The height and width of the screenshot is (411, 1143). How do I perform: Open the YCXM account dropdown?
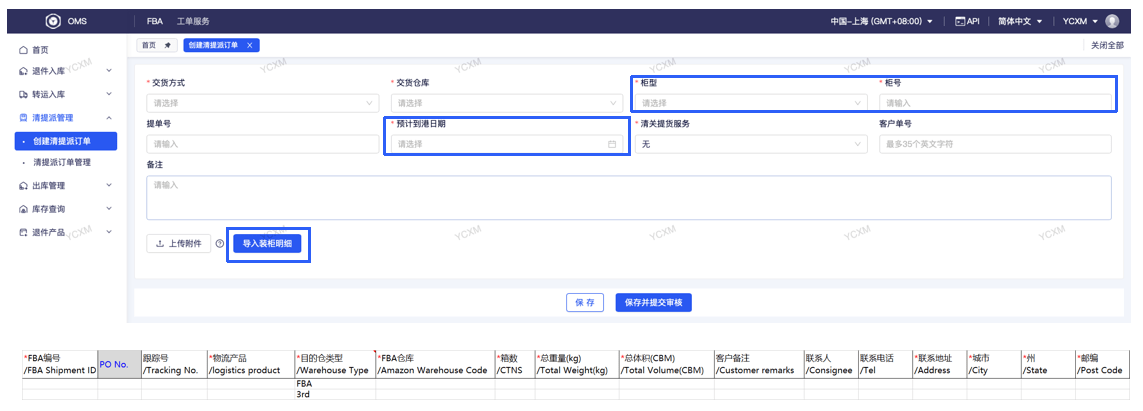coord(1080,22)
